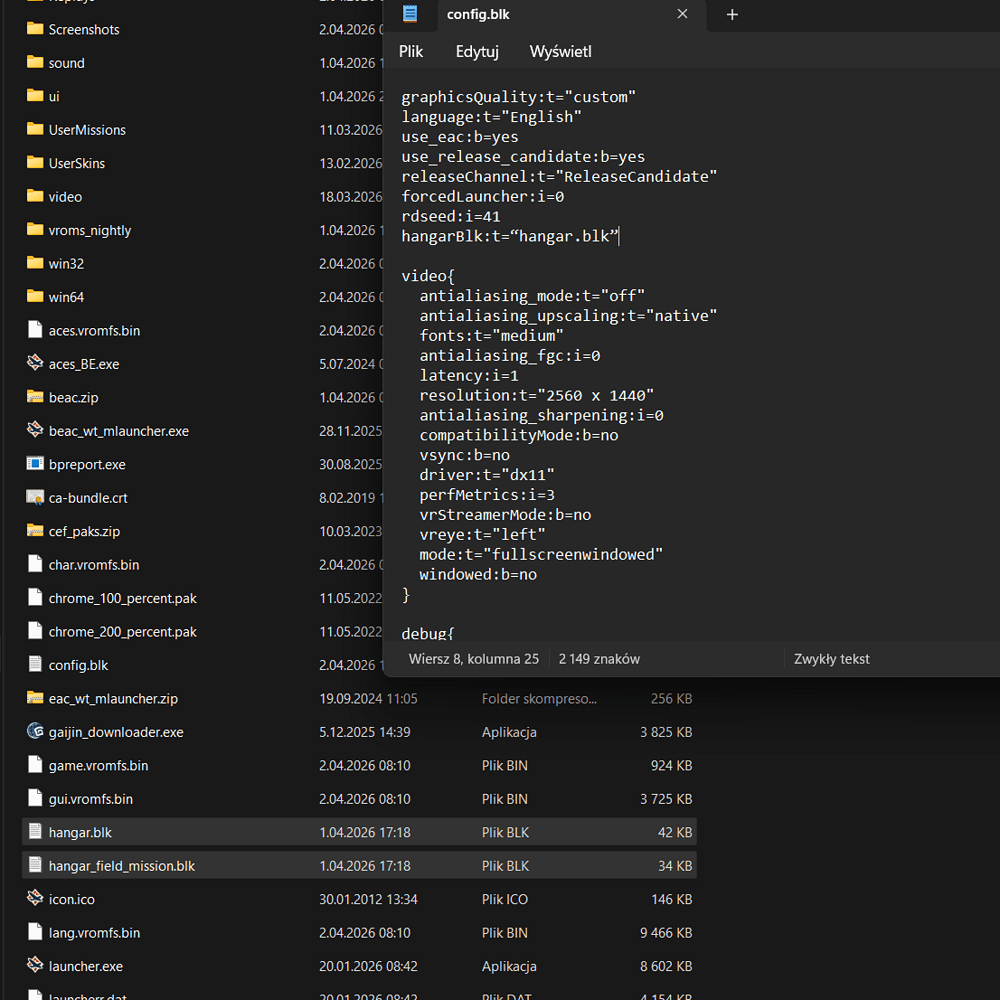Click the gaijin_downloader.exe file icon
Image resolution: width=1000 pixels, height=1000 pixels.
pos(35,732)
